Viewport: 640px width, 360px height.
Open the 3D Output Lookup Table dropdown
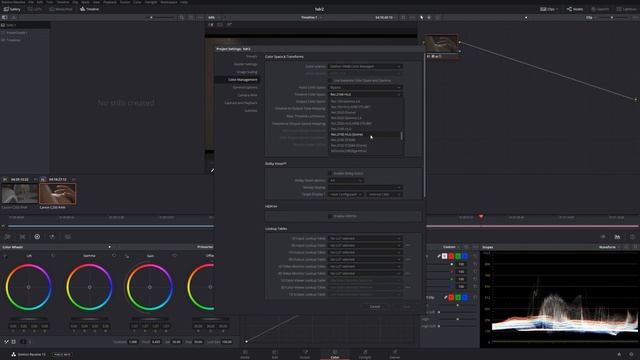click(x=365, y=259)
